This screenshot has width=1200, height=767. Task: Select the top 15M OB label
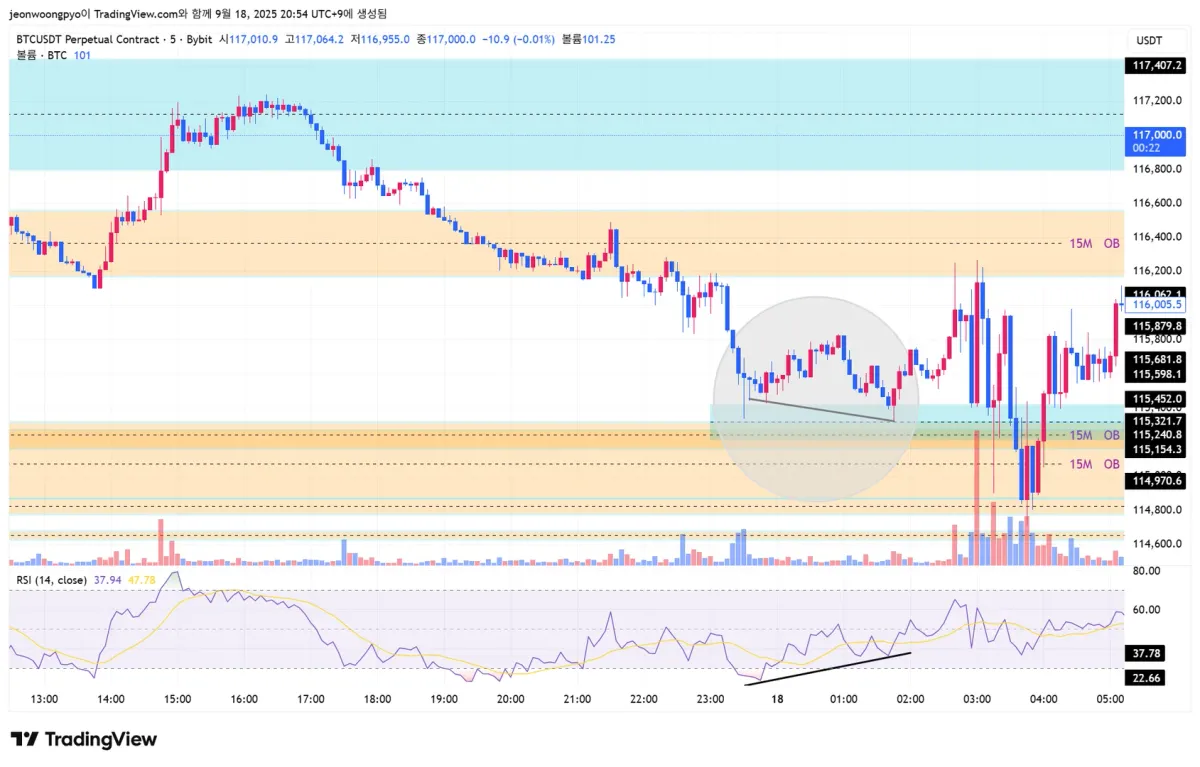[x=1094, y=243]
